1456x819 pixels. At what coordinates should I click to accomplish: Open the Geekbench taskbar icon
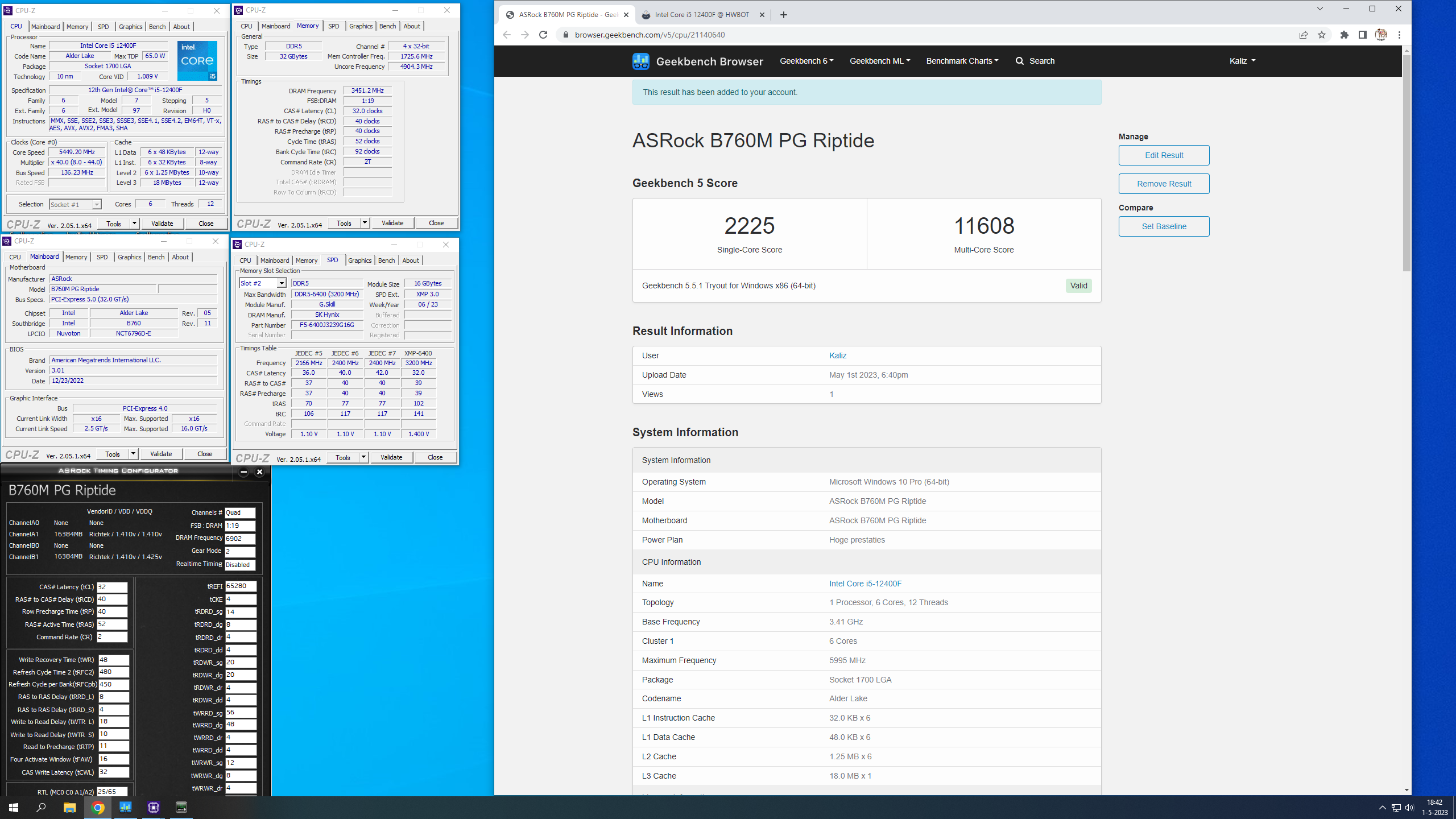click(126, 807)
